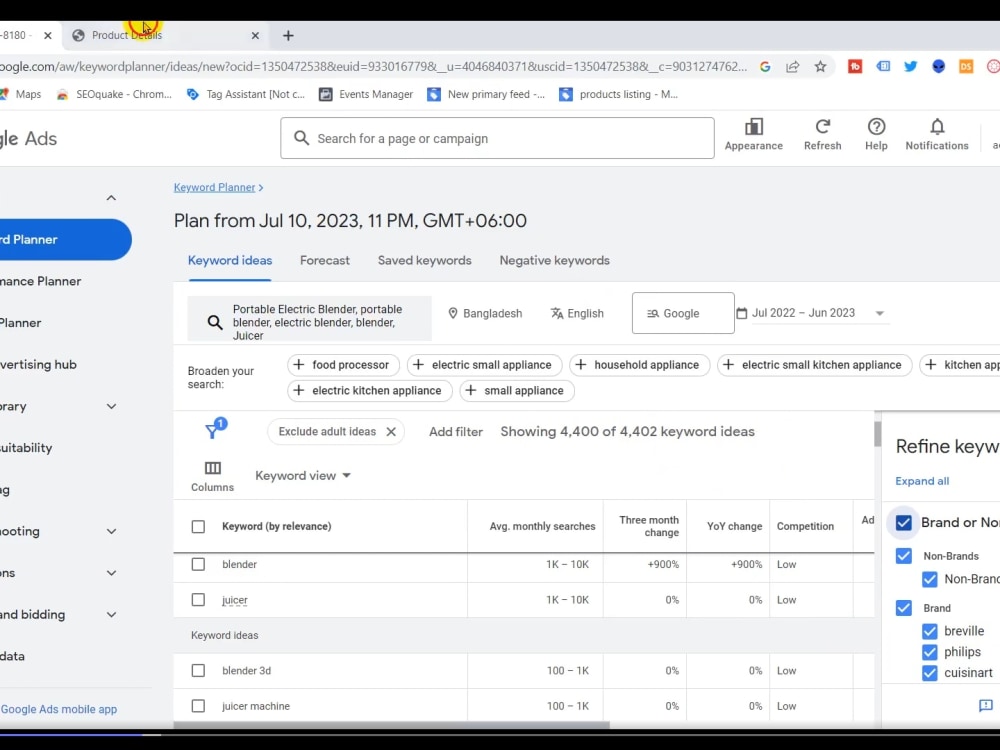Image resolution: width=1000 pixels, height=750 pixels.
Task: Switch to the Forecast tab
Action: point(325,261)
